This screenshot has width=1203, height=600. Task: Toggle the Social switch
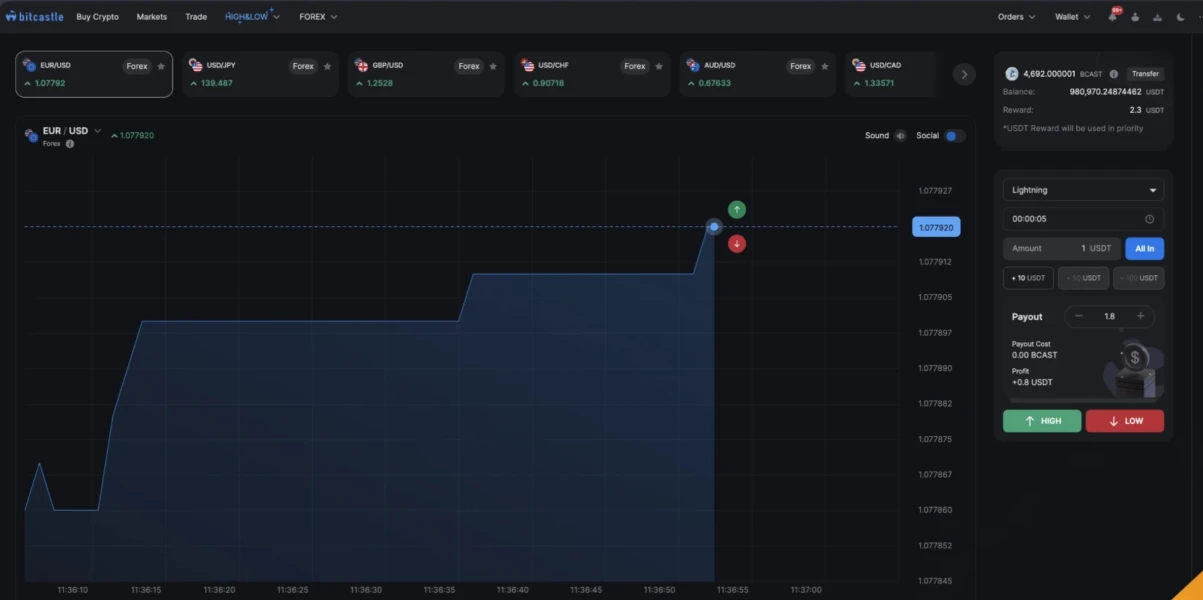point(954,136)
